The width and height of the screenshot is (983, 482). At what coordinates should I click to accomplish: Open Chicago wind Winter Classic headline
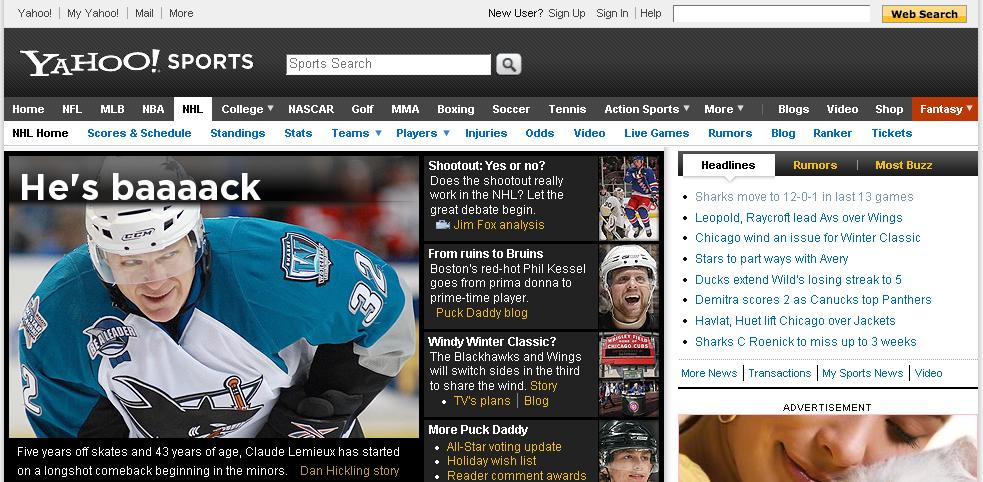[807, 238]
